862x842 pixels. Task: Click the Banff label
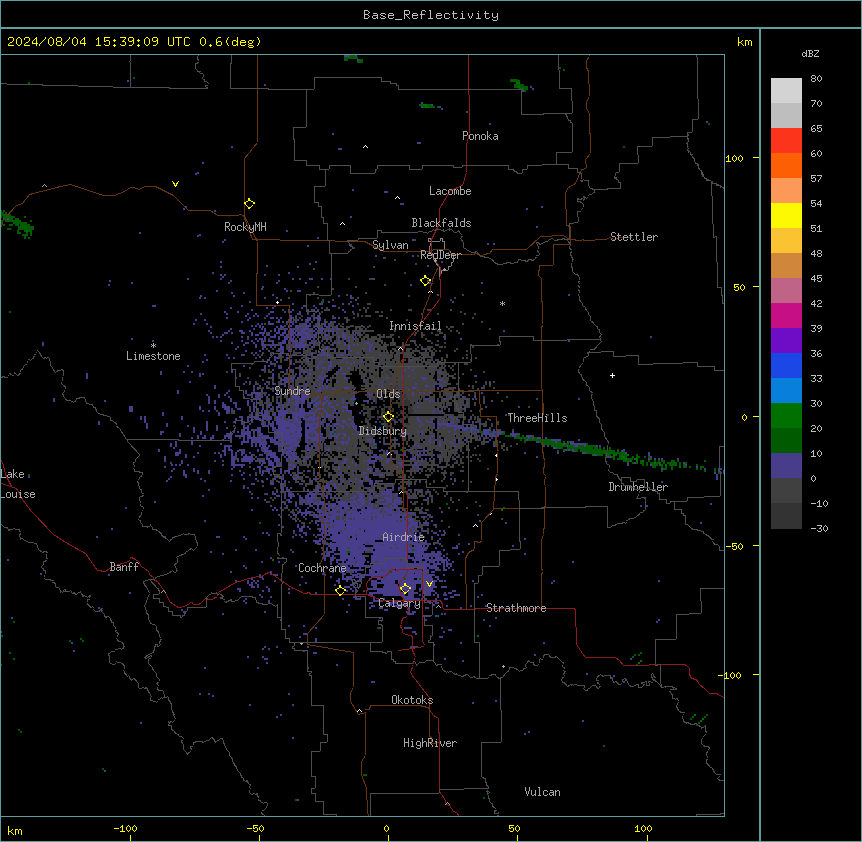(124, 567)
